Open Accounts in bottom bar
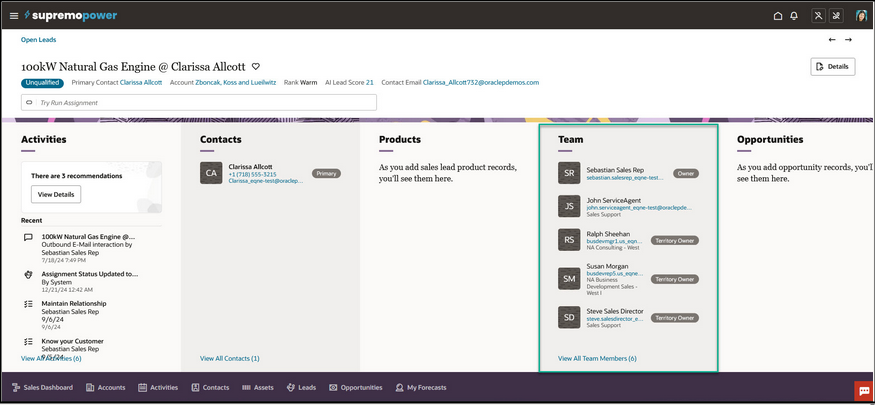 pyautogui.click(x=106, y=387)
